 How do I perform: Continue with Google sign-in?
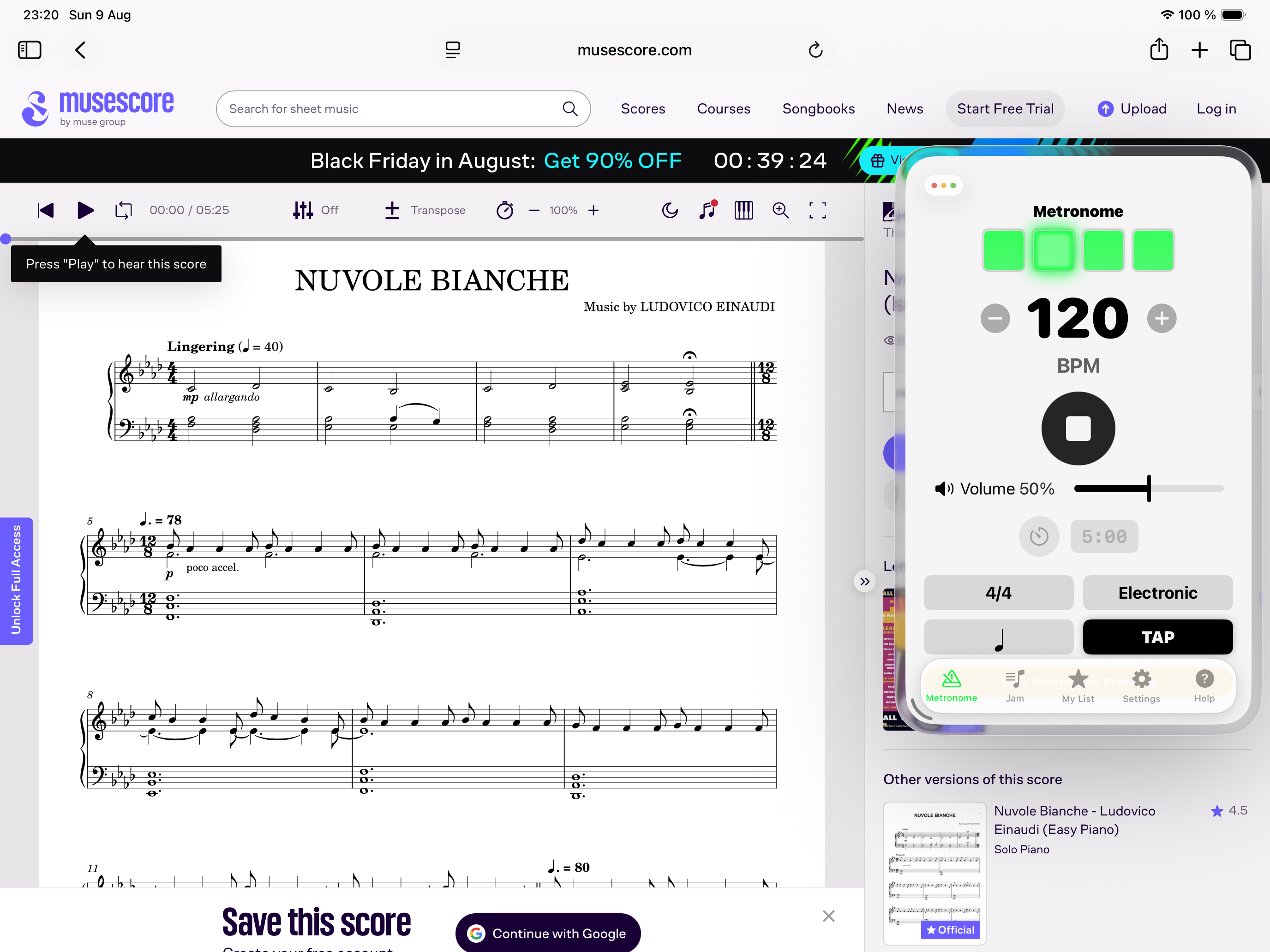(x=548, y=933)
